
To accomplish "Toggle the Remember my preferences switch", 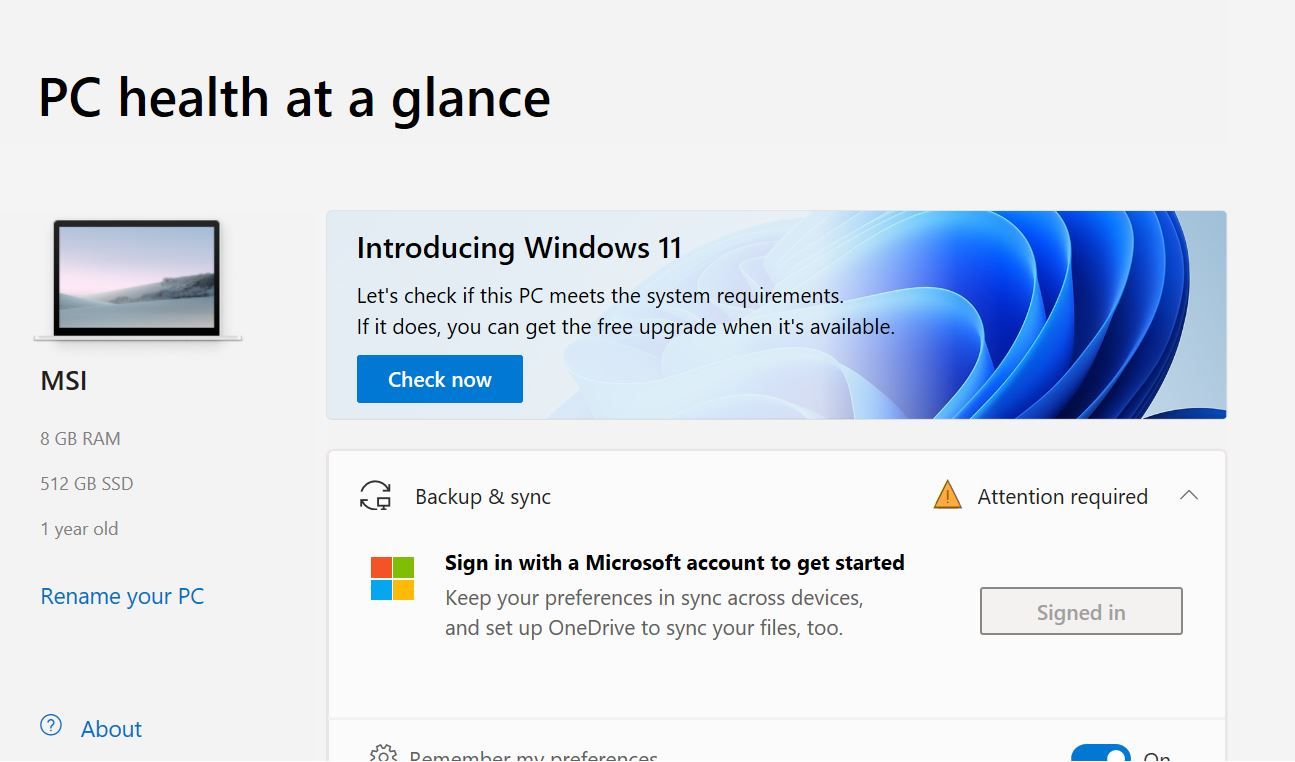I will point(1100,754).
